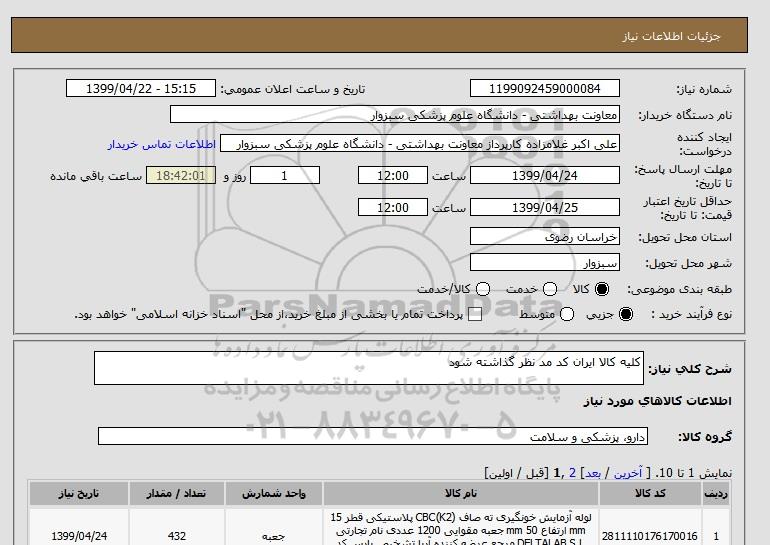Select the جزیی purchase type radio
The width and height of the screenshot is (770, 545).
[x=626, y=314]
